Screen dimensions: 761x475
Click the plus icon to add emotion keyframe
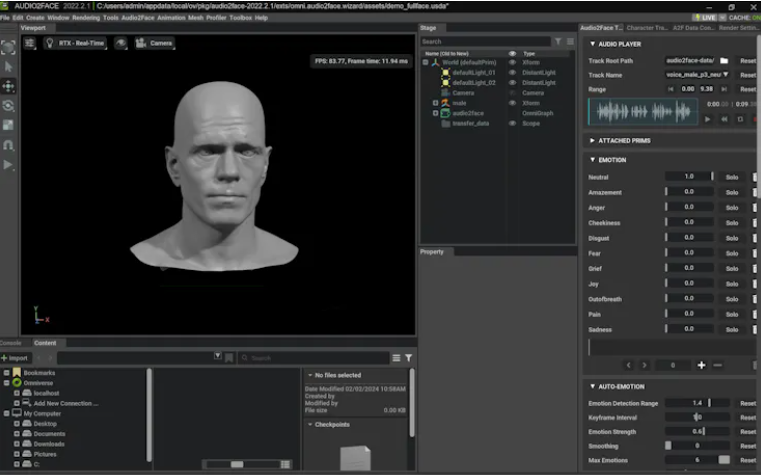pos(700,365)
